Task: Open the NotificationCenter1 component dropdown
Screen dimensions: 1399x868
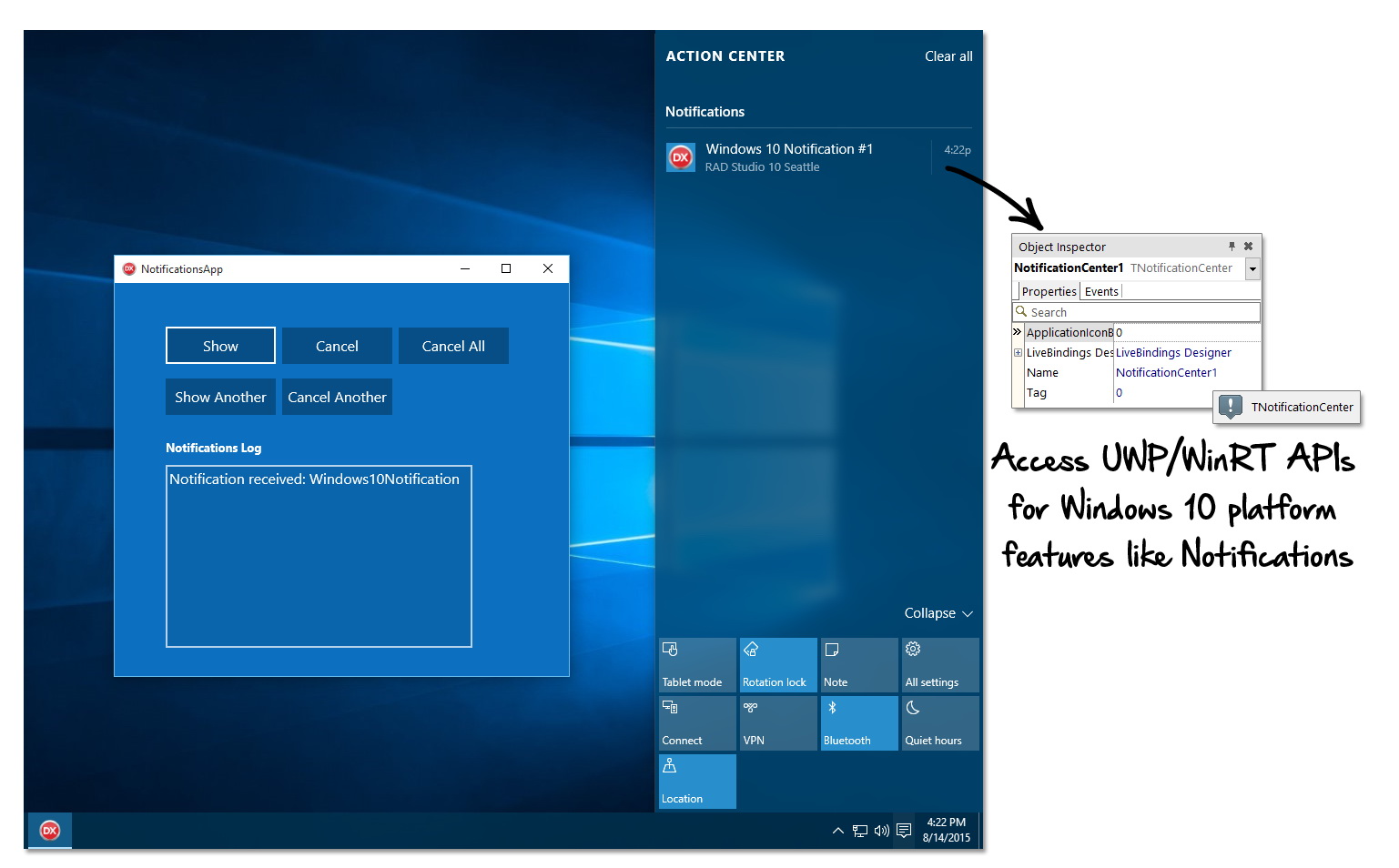Action: (1252, 268)
